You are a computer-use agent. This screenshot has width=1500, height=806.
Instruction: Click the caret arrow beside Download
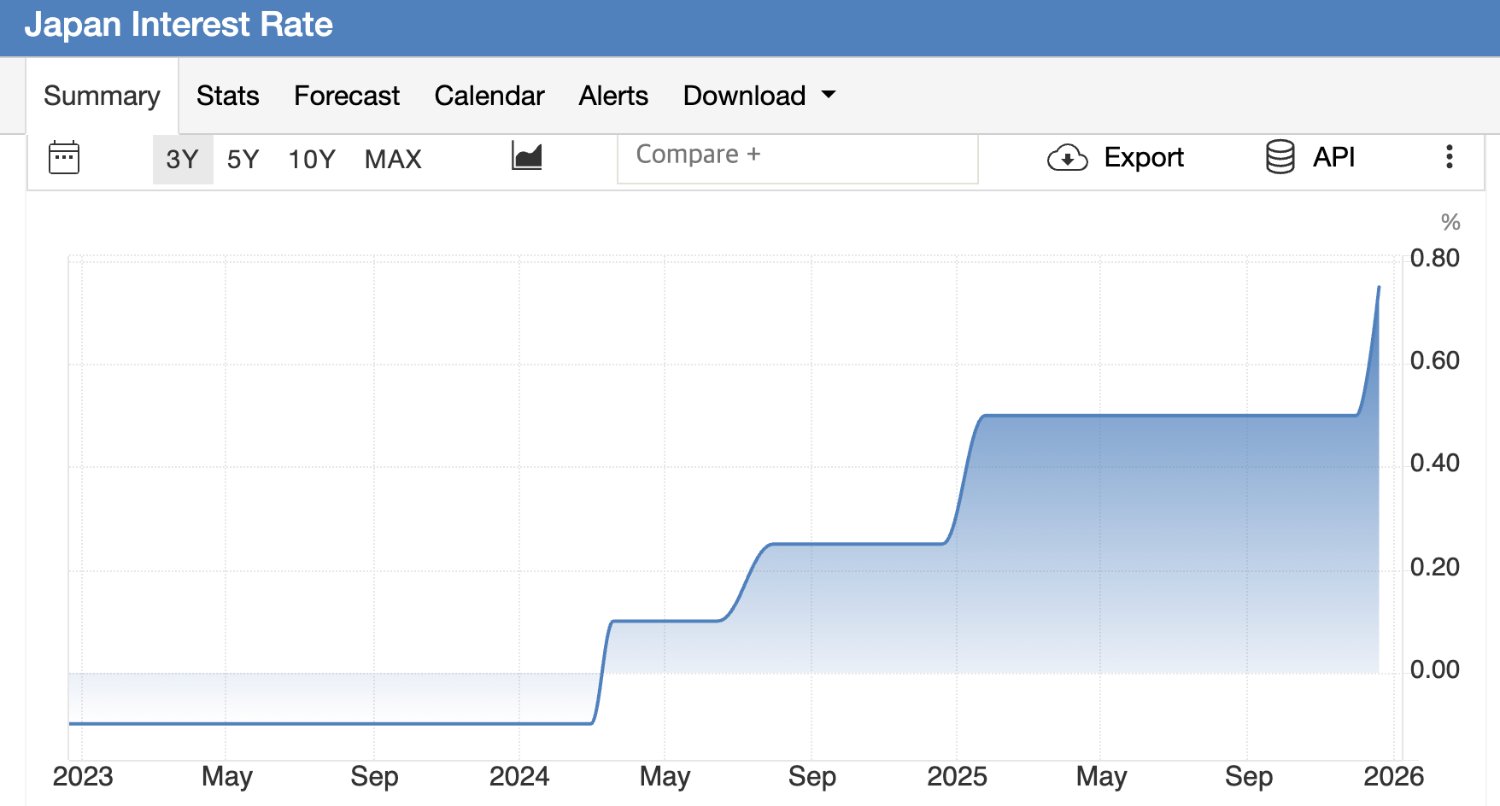point(828,95)
